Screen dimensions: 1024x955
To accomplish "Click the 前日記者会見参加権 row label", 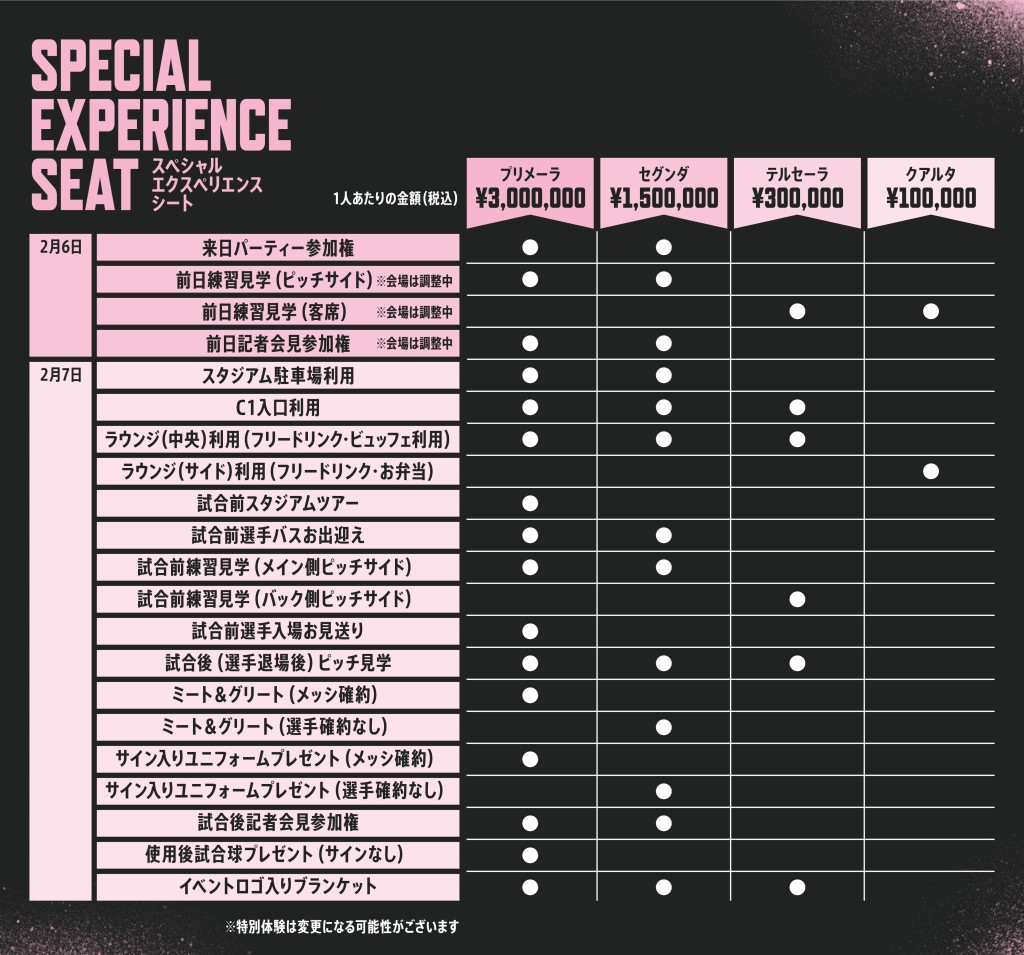I will coord(278,343).
